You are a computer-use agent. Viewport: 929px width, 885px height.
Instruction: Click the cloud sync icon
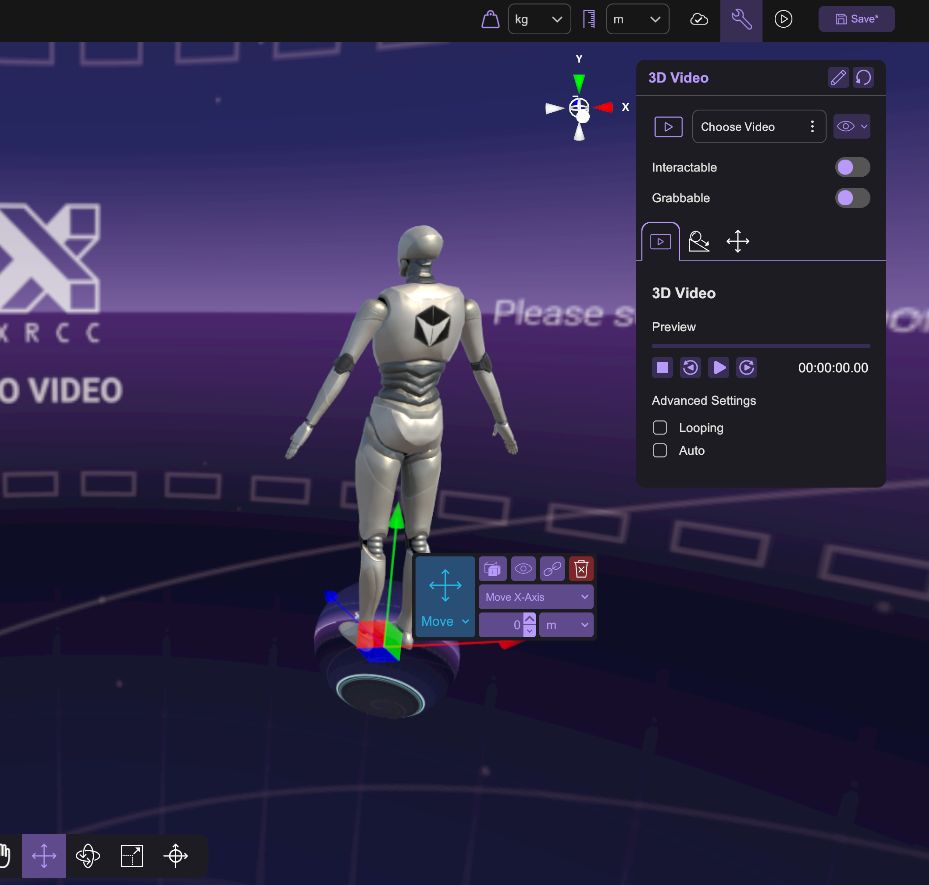700,19
